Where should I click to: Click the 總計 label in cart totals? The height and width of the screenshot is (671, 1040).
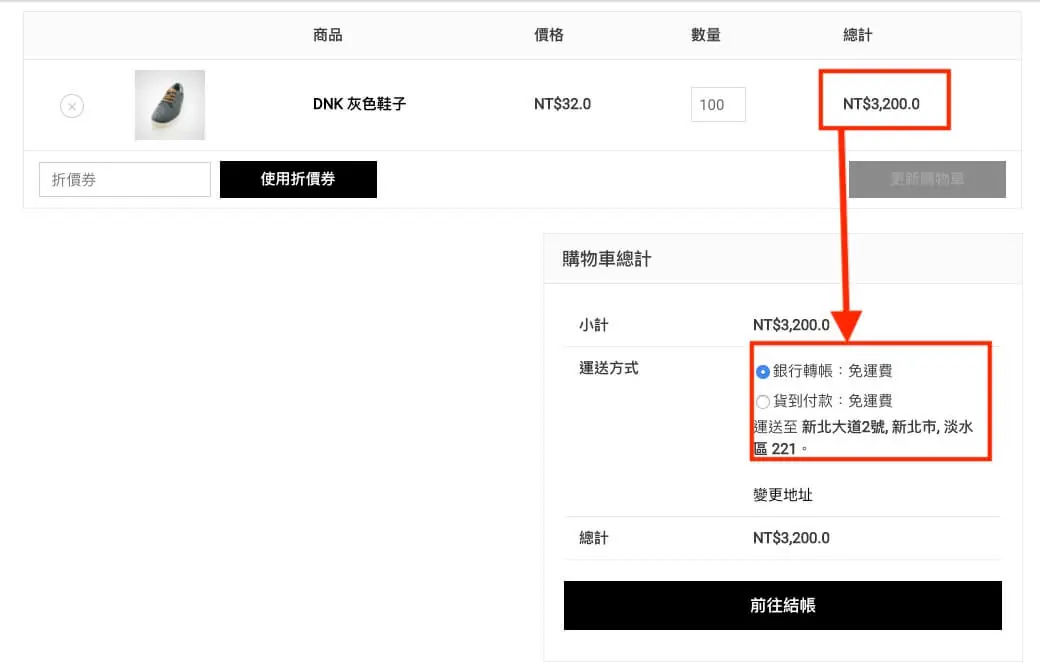(x=594, y=538)
